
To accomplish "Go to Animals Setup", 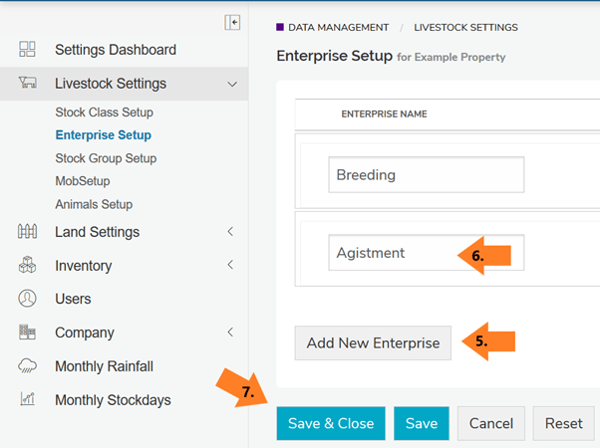I will coord(94,204).
